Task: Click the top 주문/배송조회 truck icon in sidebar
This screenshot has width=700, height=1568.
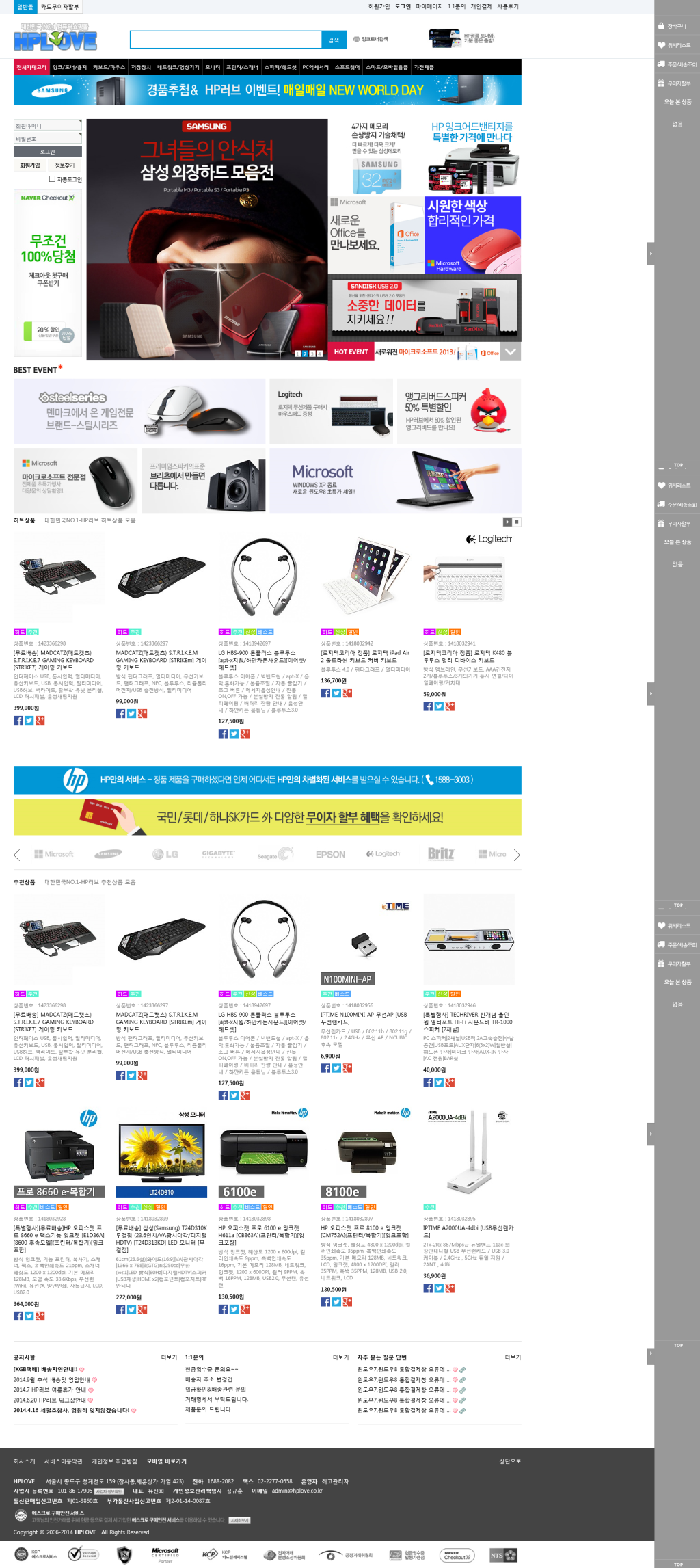Action: (661, 64)
